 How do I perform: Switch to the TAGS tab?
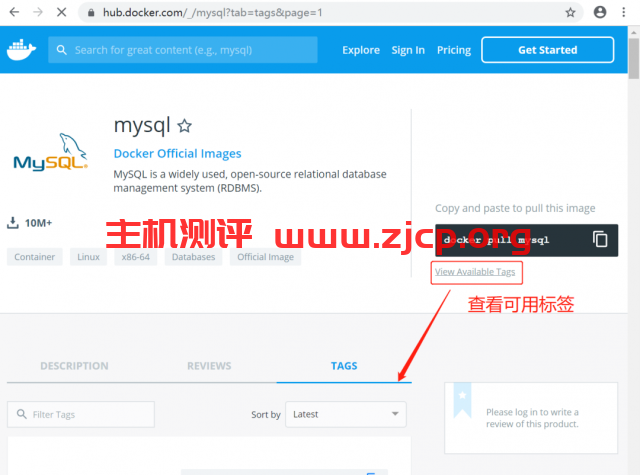pyautogui.click(x=344, y=366)
